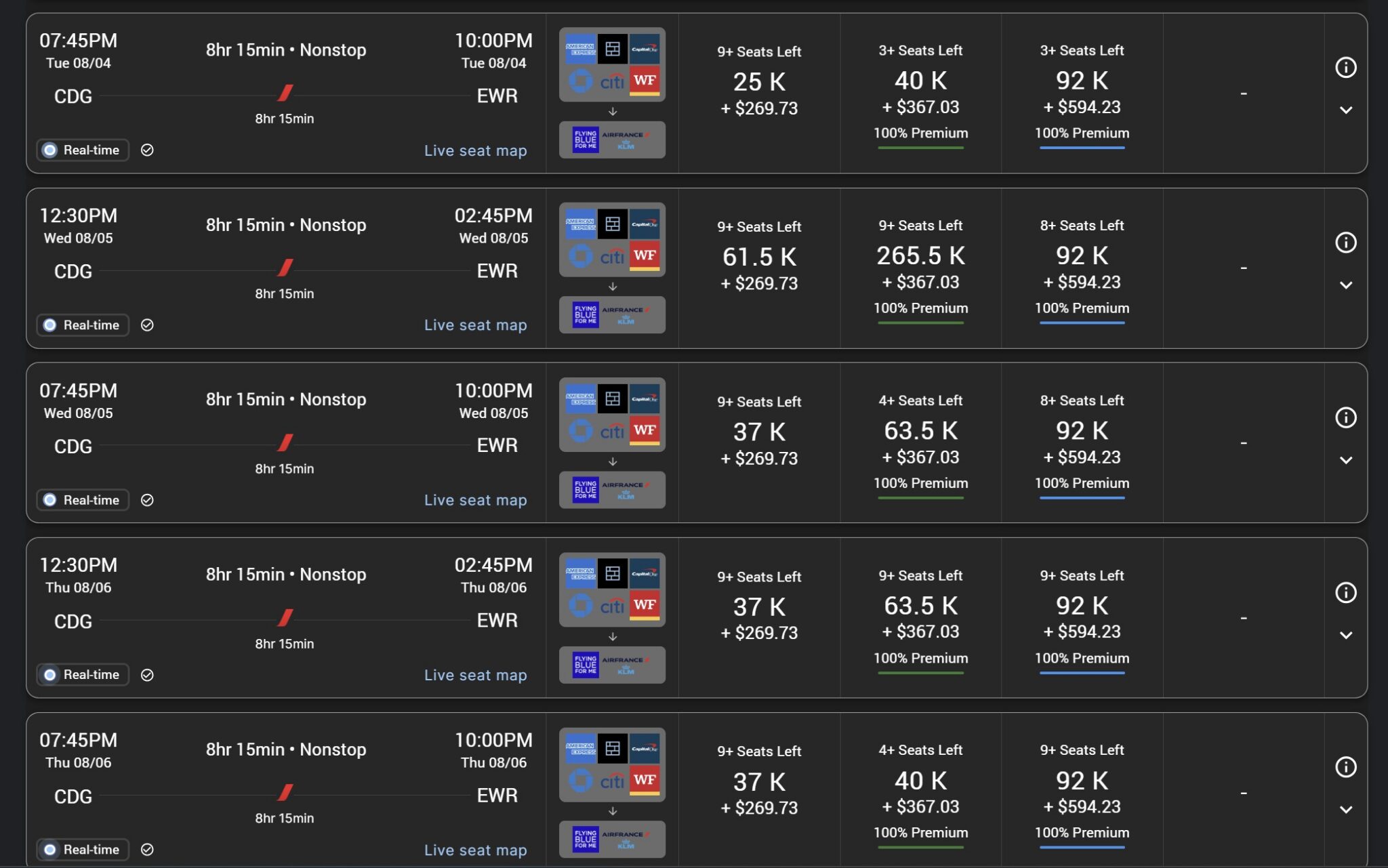This screenshot has width=1388, height=868.
Task: Click info icon for Thu 08/06 12:30PM flight
Action: (x=1345, y=593)
